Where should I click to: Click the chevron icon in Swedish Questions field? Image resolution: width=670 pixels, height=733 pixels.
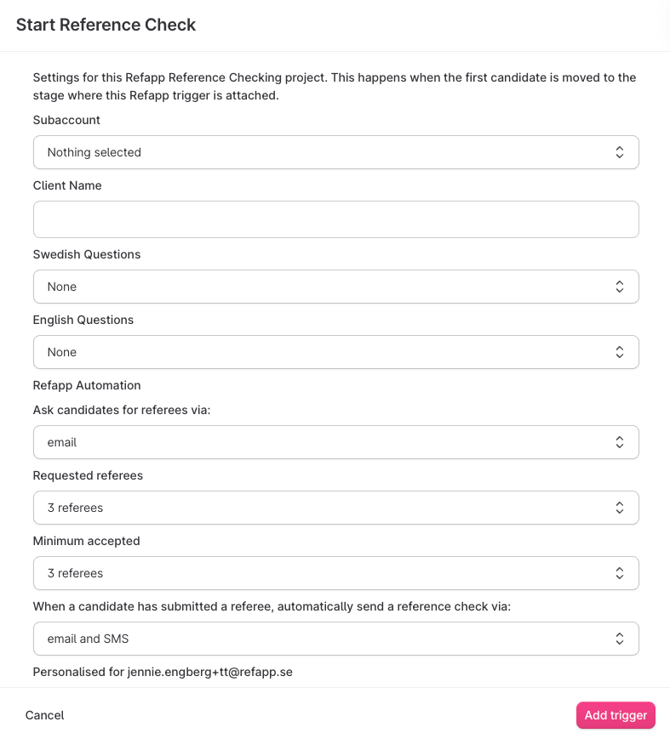(x=619, y=287)
